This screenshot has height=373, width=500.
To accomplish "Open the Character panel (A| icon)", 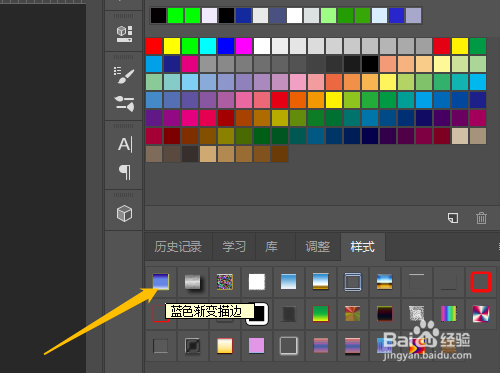I will (125, 144).
